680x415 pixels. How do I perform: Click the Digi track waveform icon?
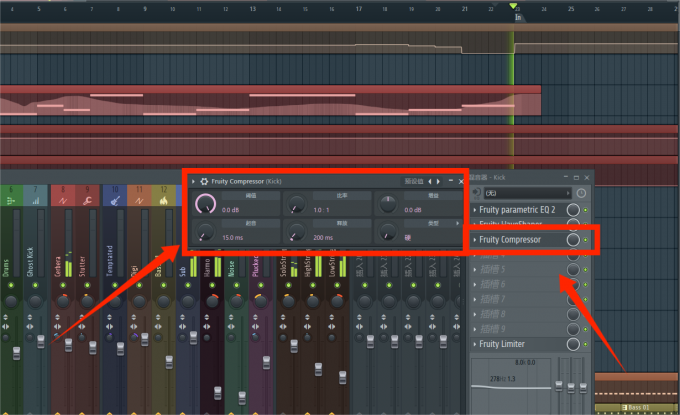(139, 200)
